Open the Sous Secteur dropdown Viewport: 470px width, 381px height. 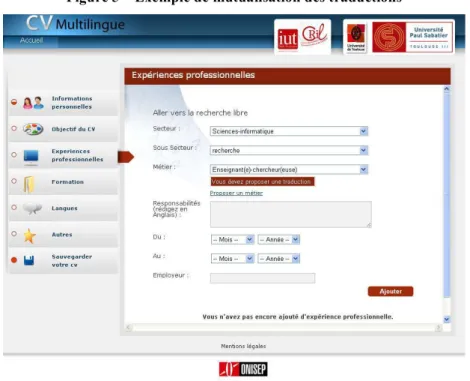point(289,150)
